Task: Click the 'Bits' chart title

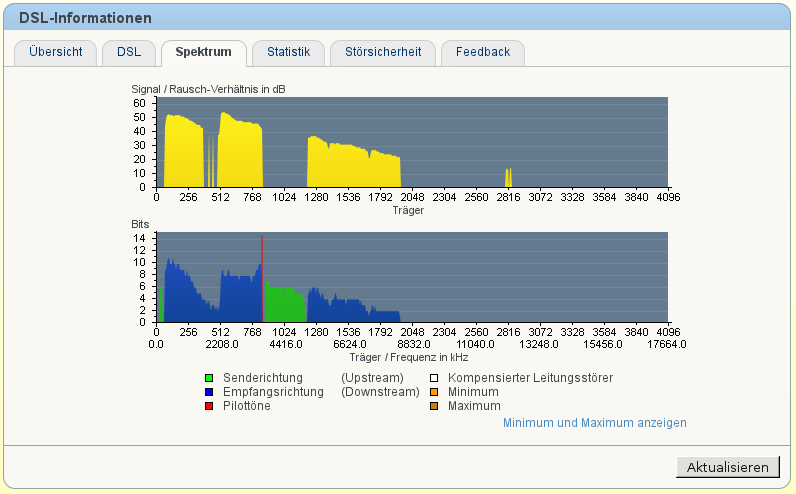Action: point(140,224)
